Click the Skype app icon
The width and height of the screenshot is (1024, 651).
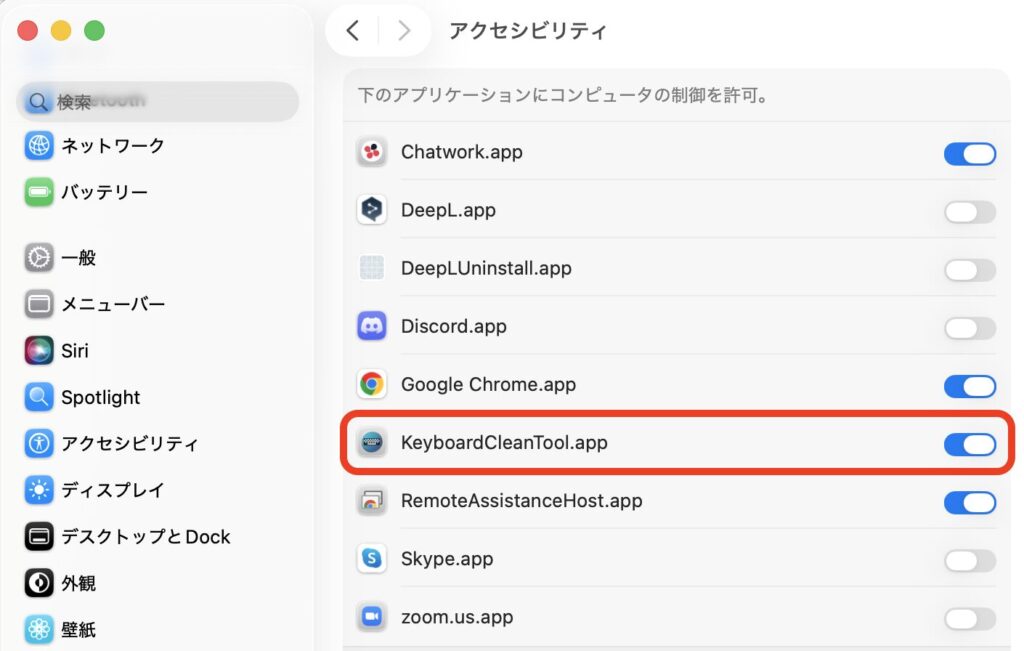tap(372, 559)
